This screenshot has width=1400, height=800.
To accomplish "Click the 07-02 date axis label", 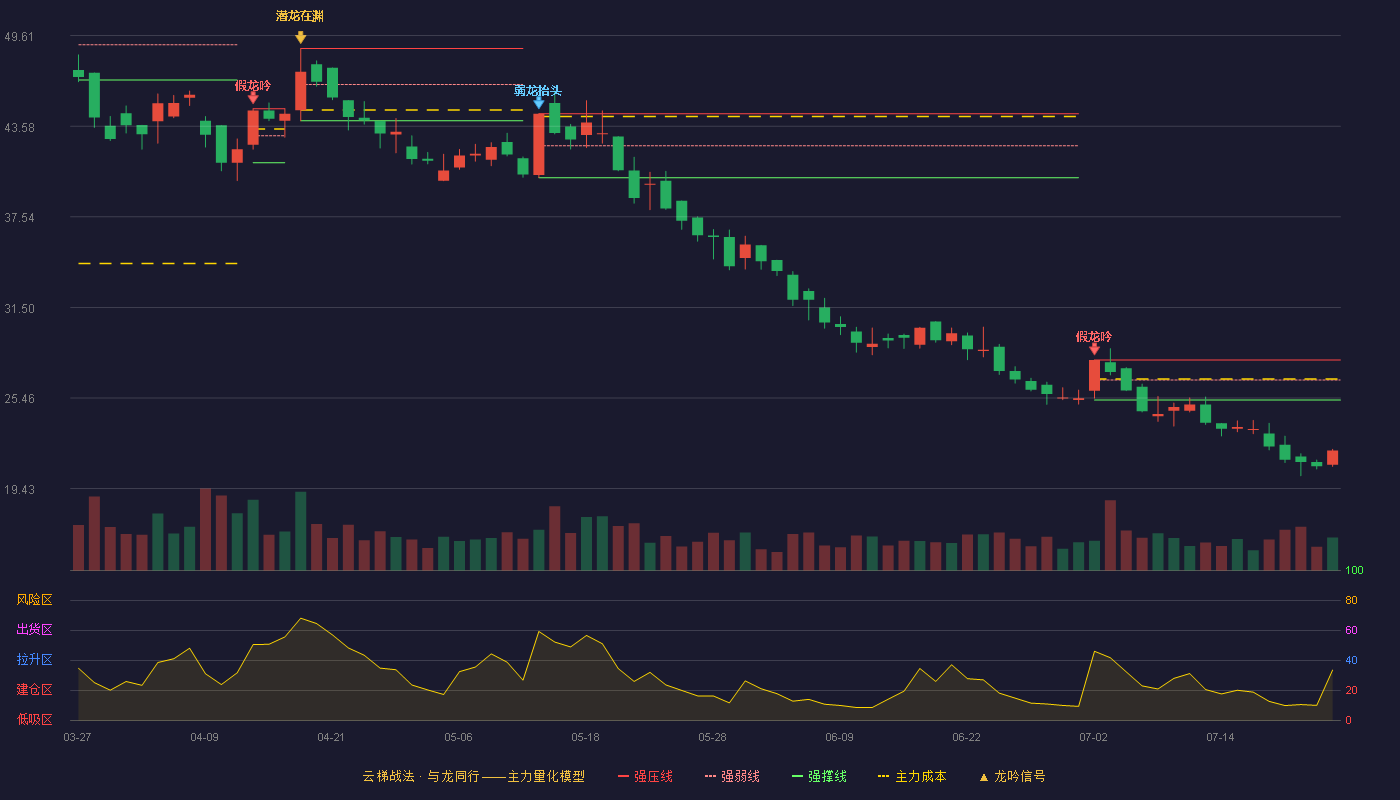I will click(x=1093, y=737).
